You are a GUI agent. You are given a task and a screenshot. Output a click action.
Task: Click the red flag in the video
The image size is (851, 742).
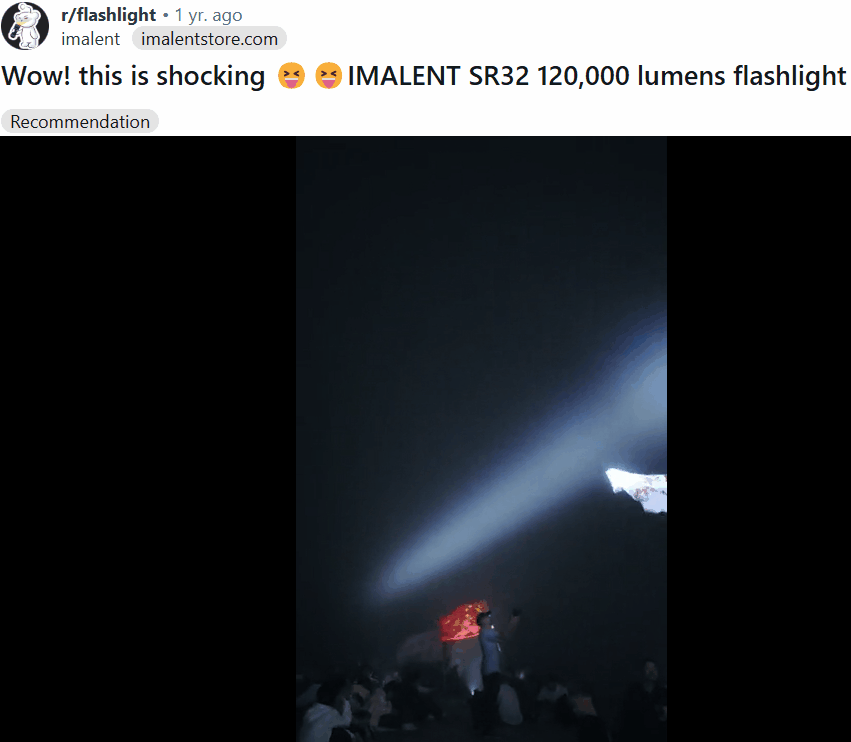click(x=461, y=621)
